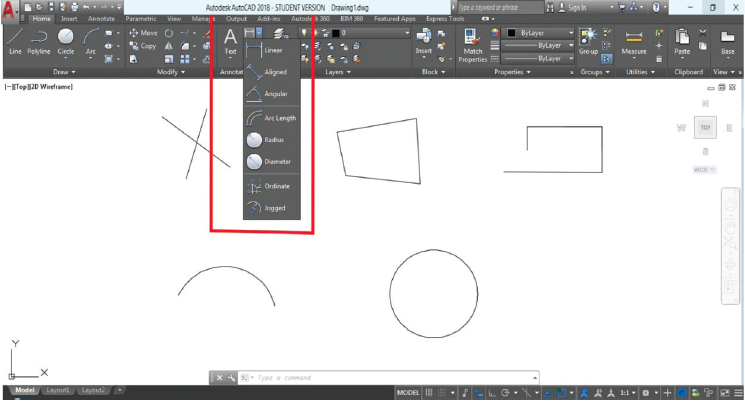The width and height of the screenshot is (745, 403).
Task: Expand the Layers panel dropdown
Action: [x=336, y=72]
